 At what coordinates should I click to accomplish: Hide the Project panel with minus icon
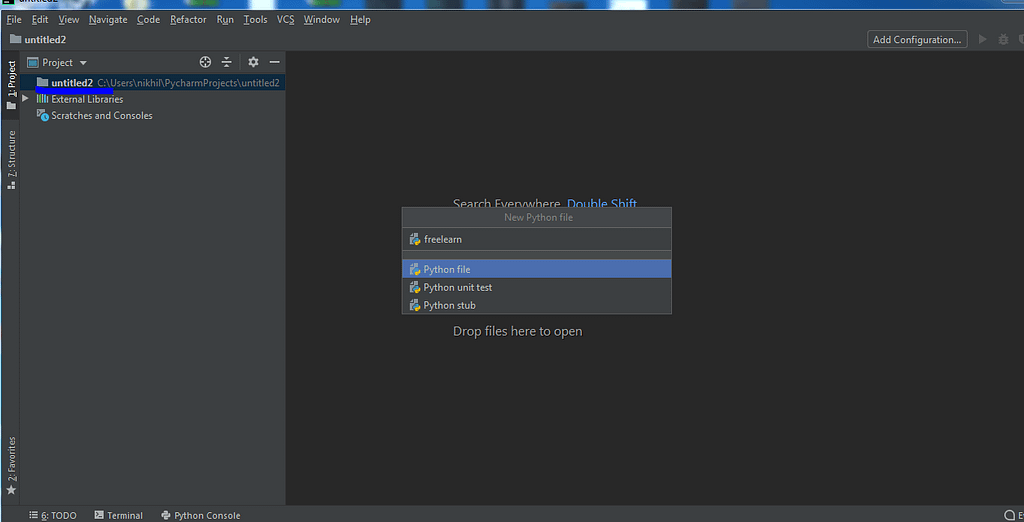275,62
